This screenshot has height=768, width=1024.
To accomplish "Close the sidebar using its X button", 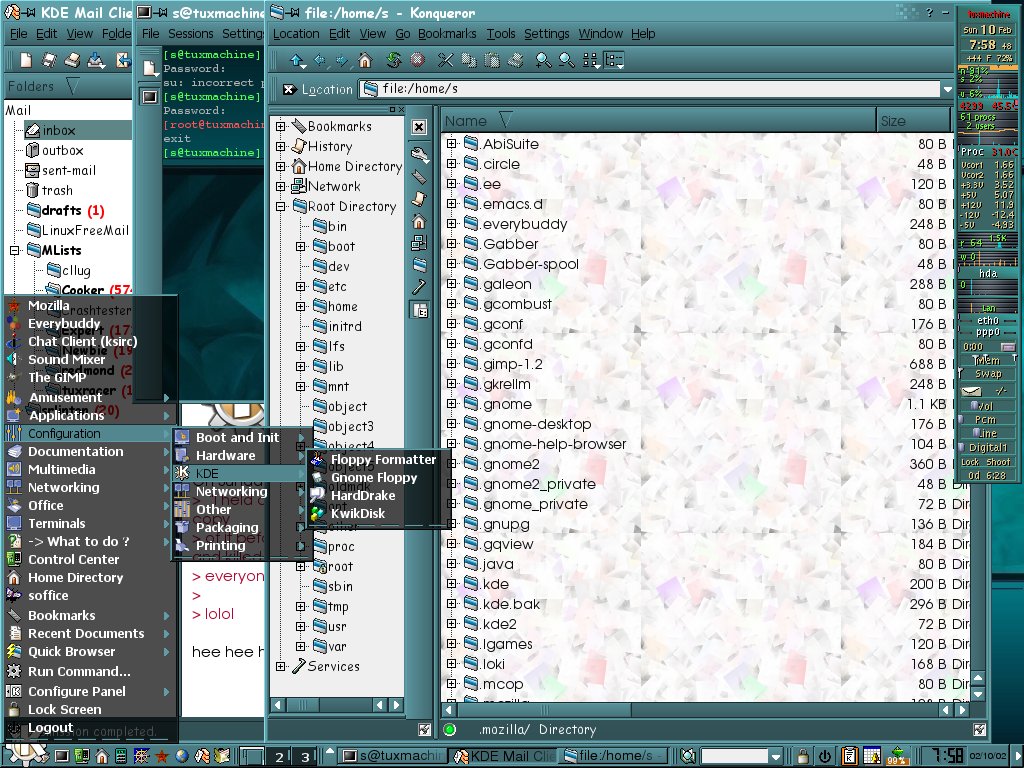I will click(419, 127).
